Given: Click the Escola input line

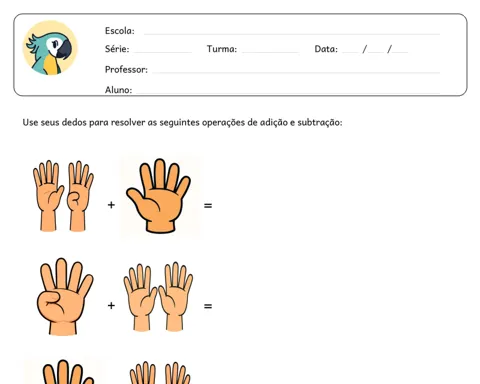Looking at the screenshot, I should [292, 33].
